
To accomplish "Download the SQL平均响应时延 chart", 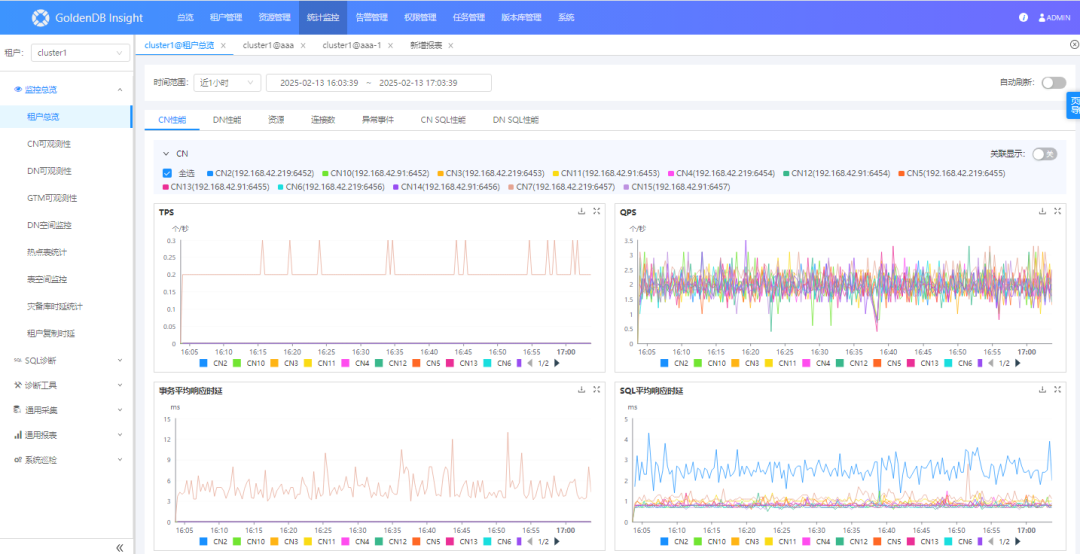I will 1042,390.
